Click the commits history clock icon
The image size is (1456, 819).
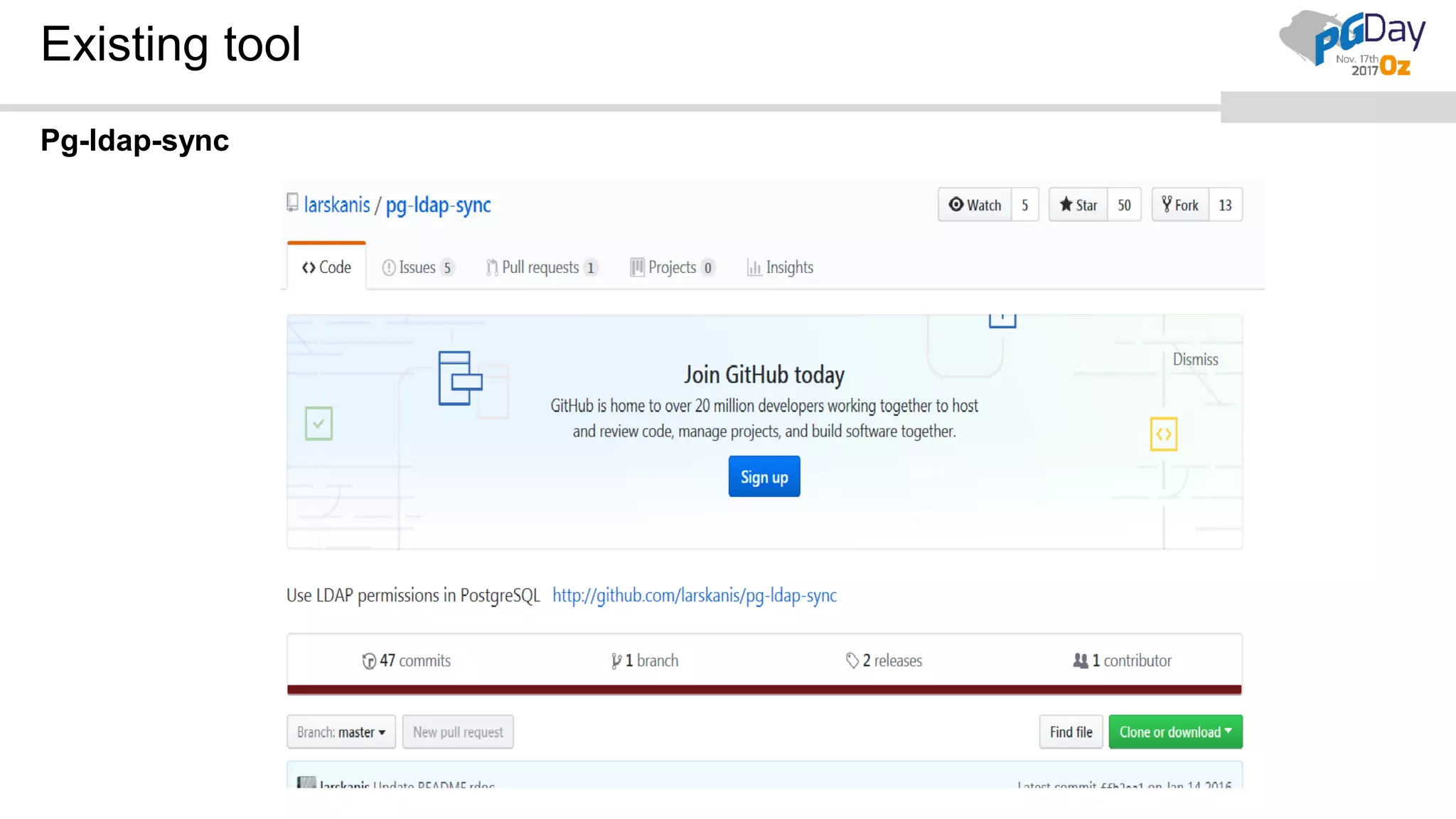369,661
